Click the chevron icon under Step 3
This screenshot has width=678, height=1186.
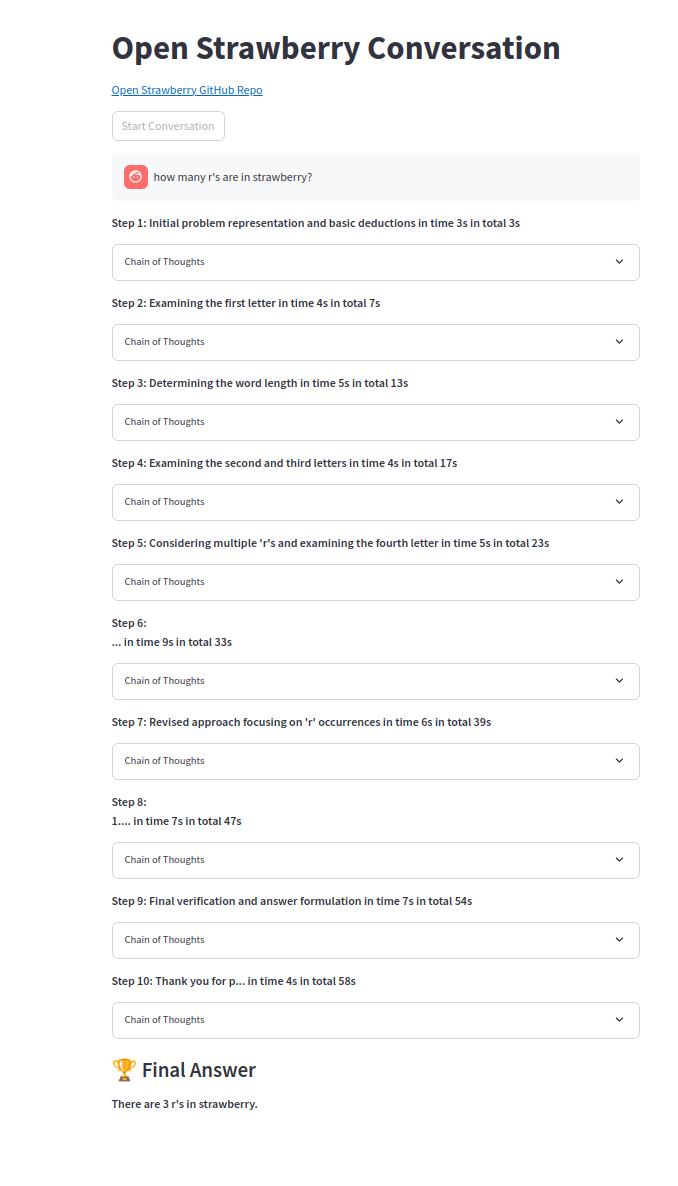click(619, 422)
